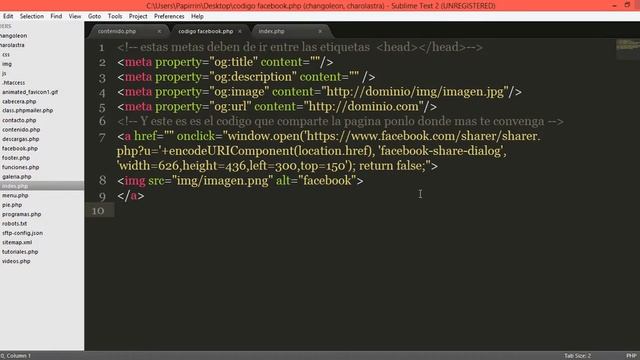Click the og:image content URL text
This screenshot has height=360, width=640.
(415, 91)
